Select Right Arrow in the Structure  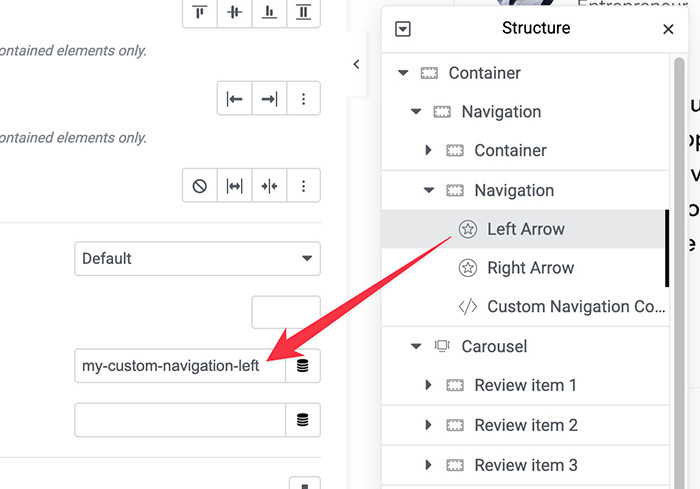click(x=525, y=268)
